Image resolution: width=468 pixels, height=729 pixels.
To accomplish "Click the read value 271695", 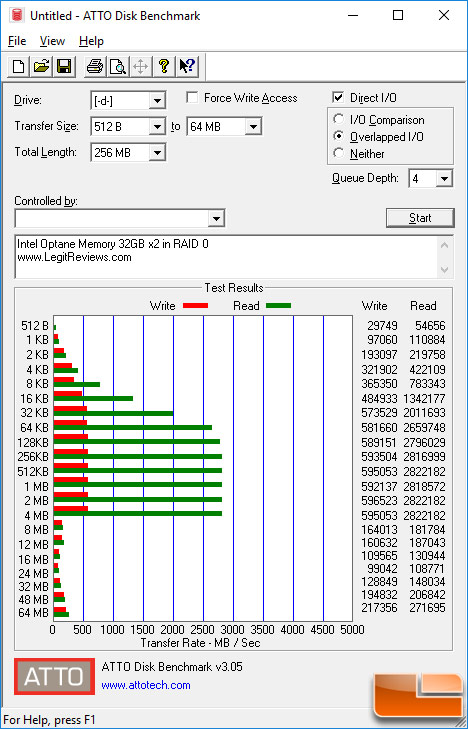I will (427, 607).
